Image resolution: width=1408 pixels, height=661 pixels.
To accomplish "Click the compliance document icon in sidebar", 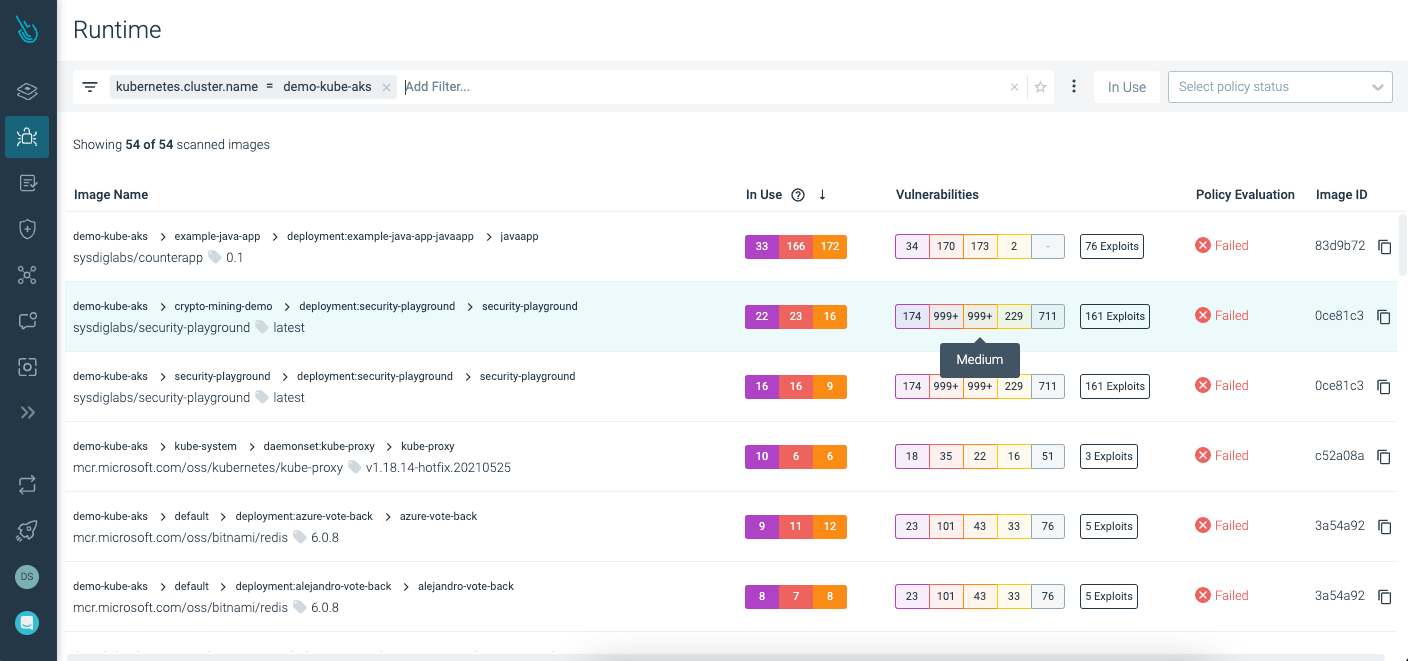I will 26,183.
